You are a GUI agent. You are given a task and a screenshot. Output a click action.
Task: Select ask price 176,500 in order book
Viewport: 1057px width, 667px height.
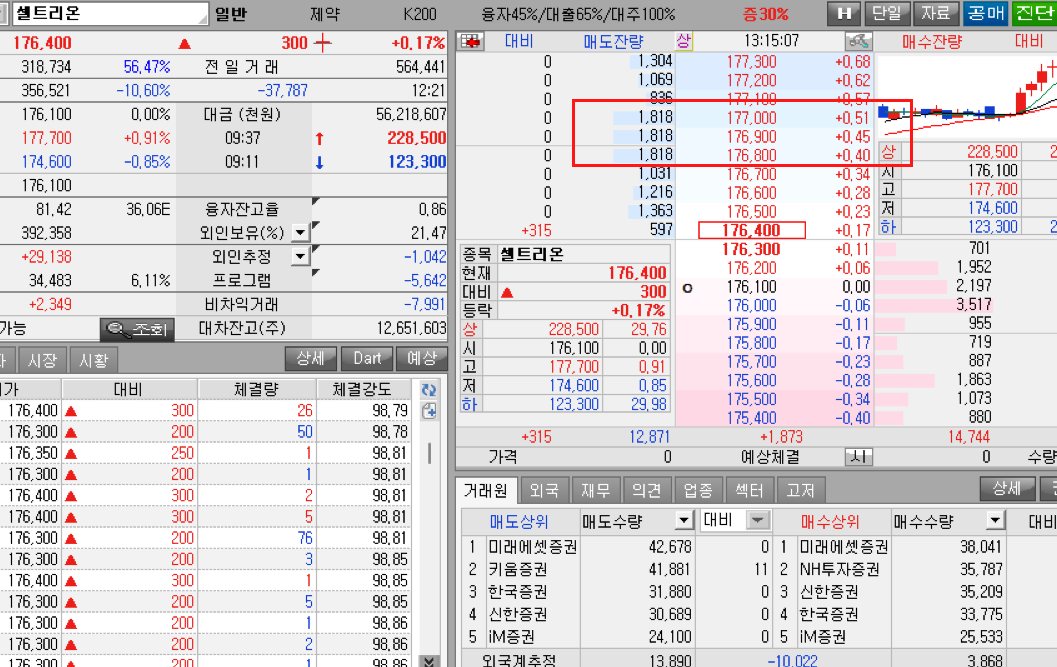(751, 212)
